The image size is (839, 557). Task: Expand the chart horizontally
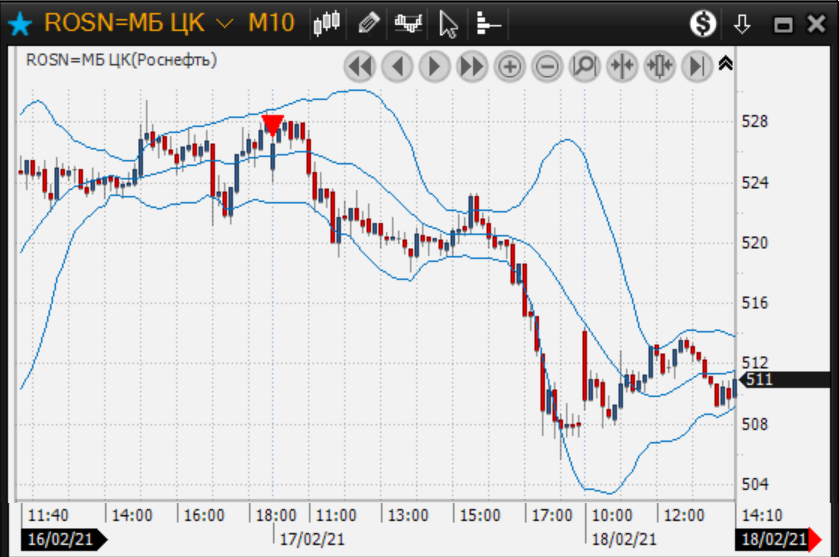tap(660, 67)
